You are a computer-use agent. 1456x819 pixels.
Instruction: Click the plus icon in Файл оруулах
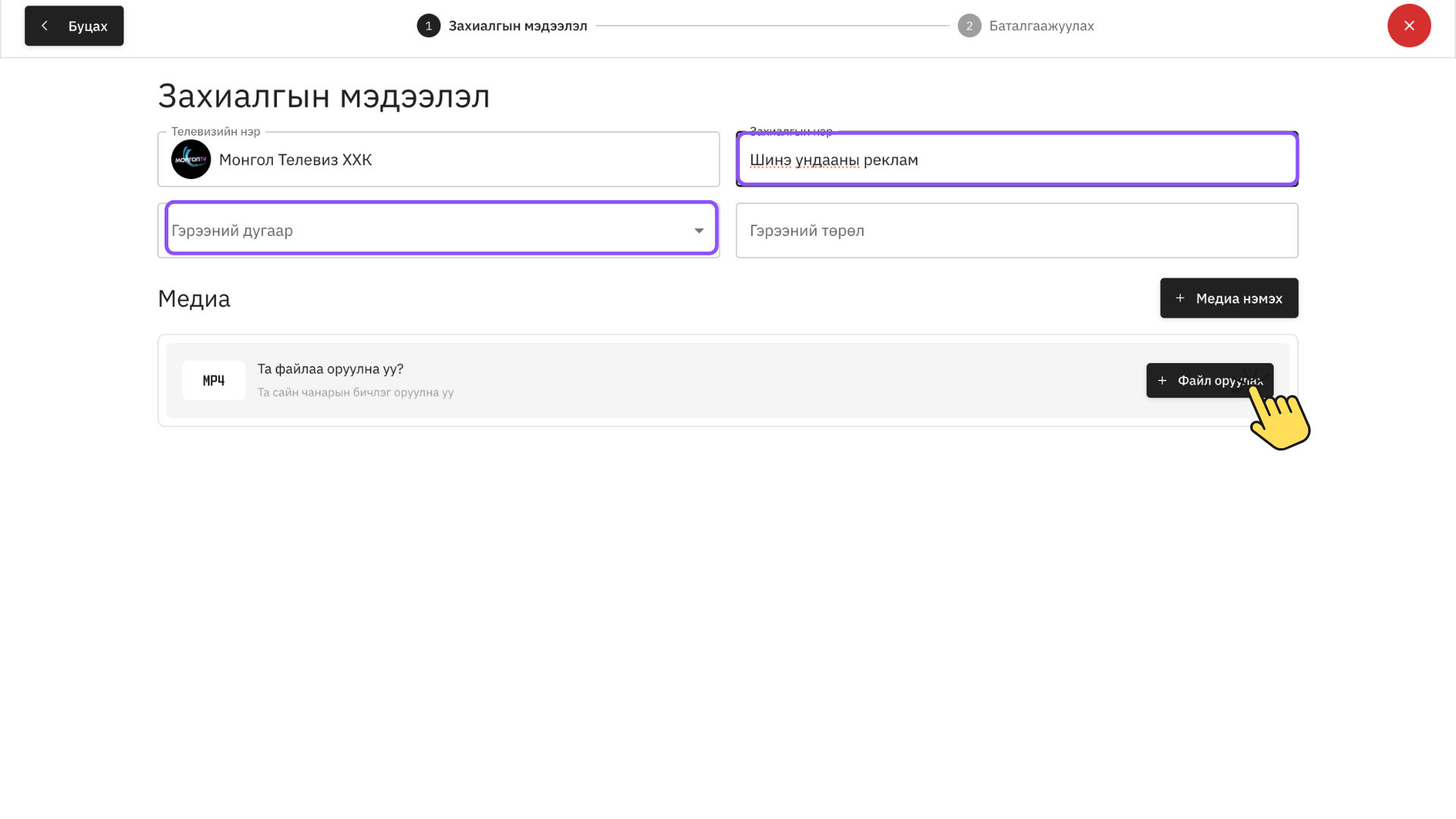coord(1162,381)
